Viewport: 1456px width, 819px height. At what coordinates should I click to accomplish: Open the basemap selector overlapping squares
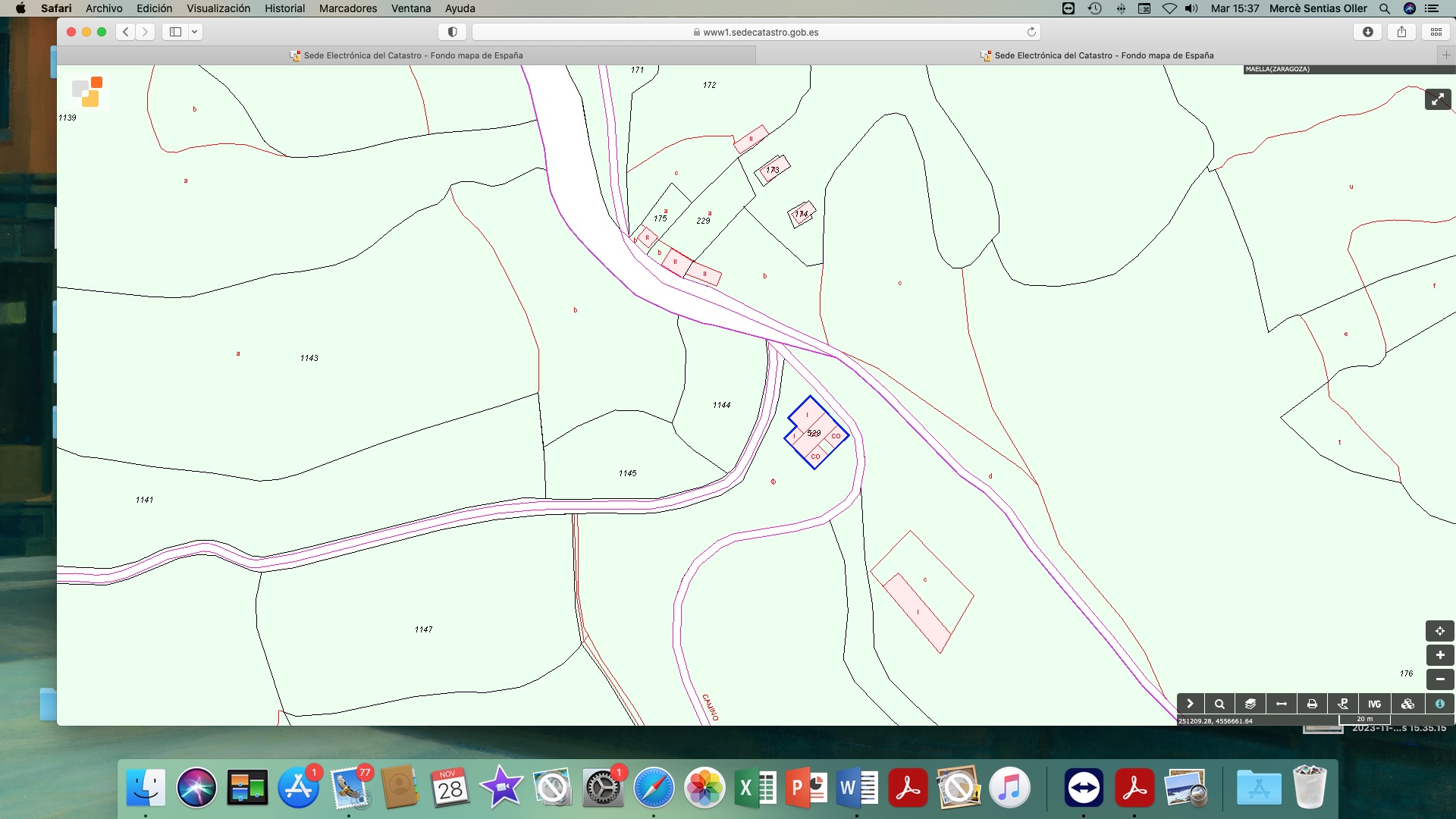point(88,91)
